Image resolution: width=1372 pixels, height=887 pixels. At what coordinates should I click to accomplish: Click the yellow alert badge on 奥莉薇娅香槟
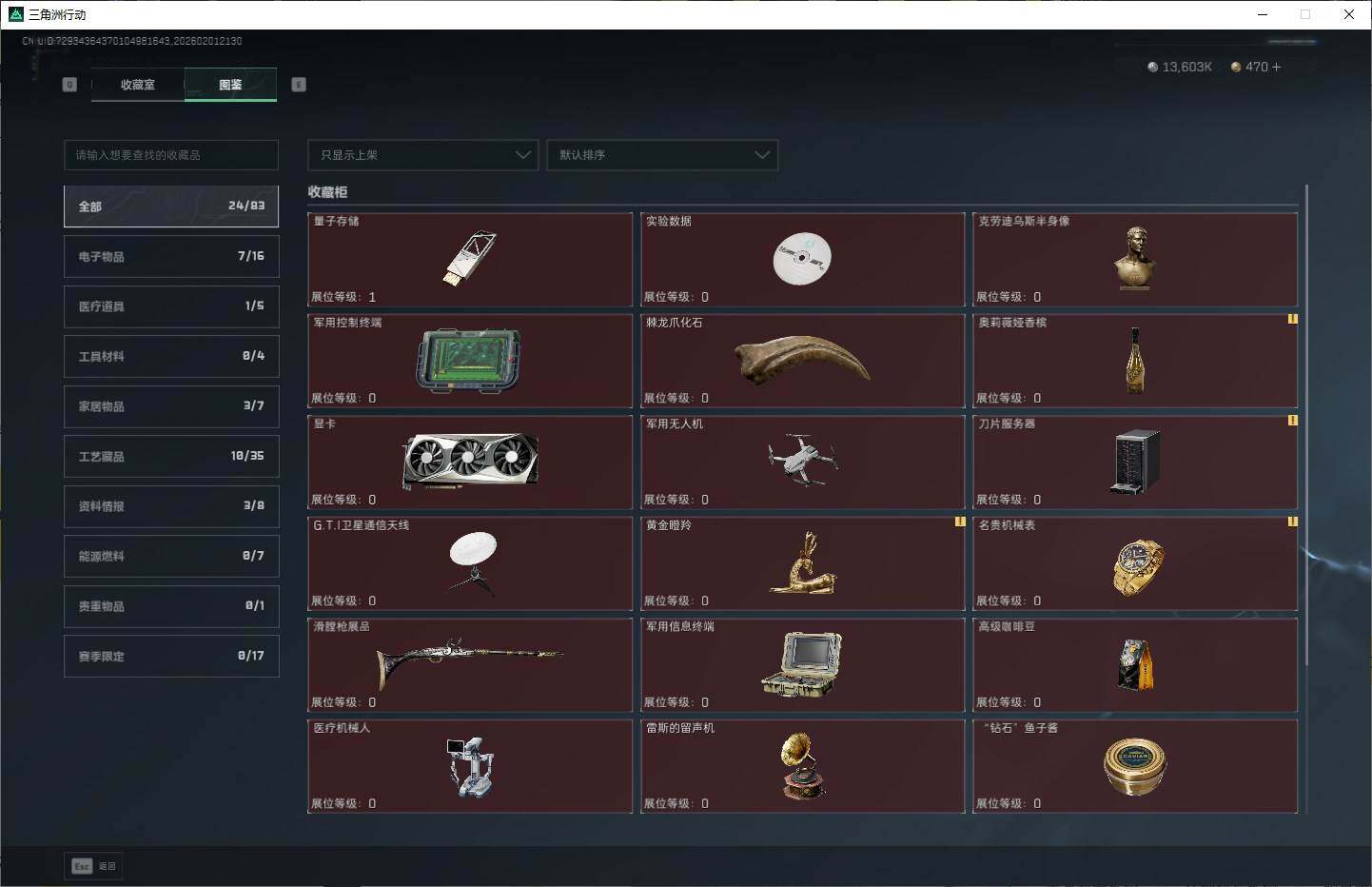pyautogui.click(x=1292, y=319)
